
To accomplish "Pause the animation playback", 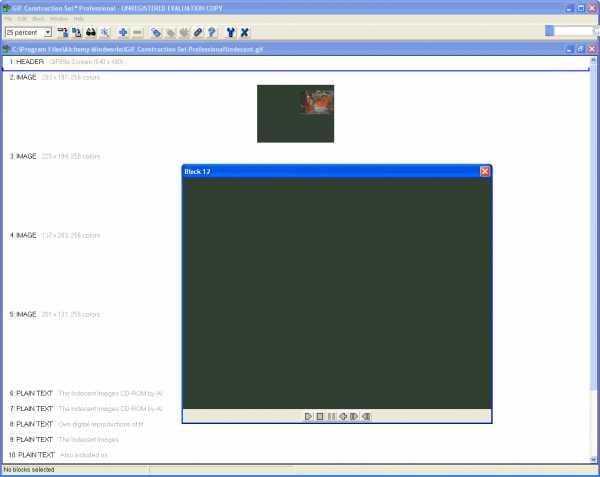I will [x=331, y=416].
